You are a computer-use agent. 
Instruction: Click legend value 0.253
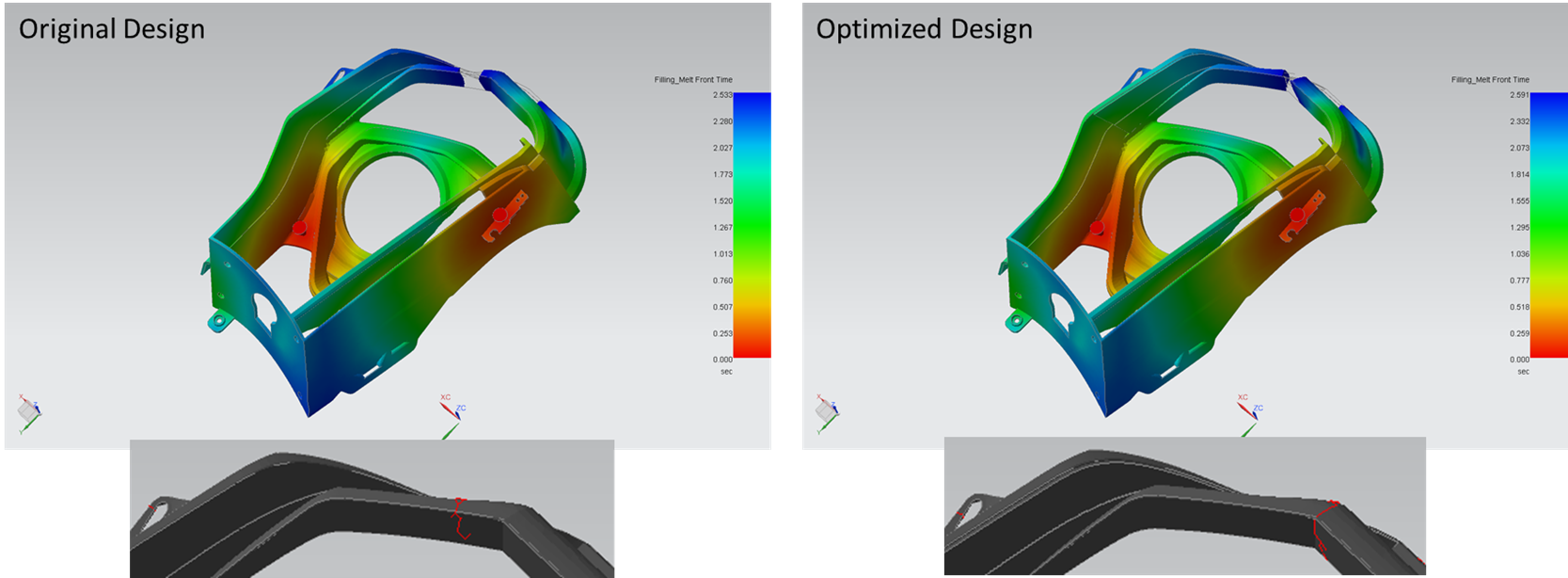click(722, 333)
